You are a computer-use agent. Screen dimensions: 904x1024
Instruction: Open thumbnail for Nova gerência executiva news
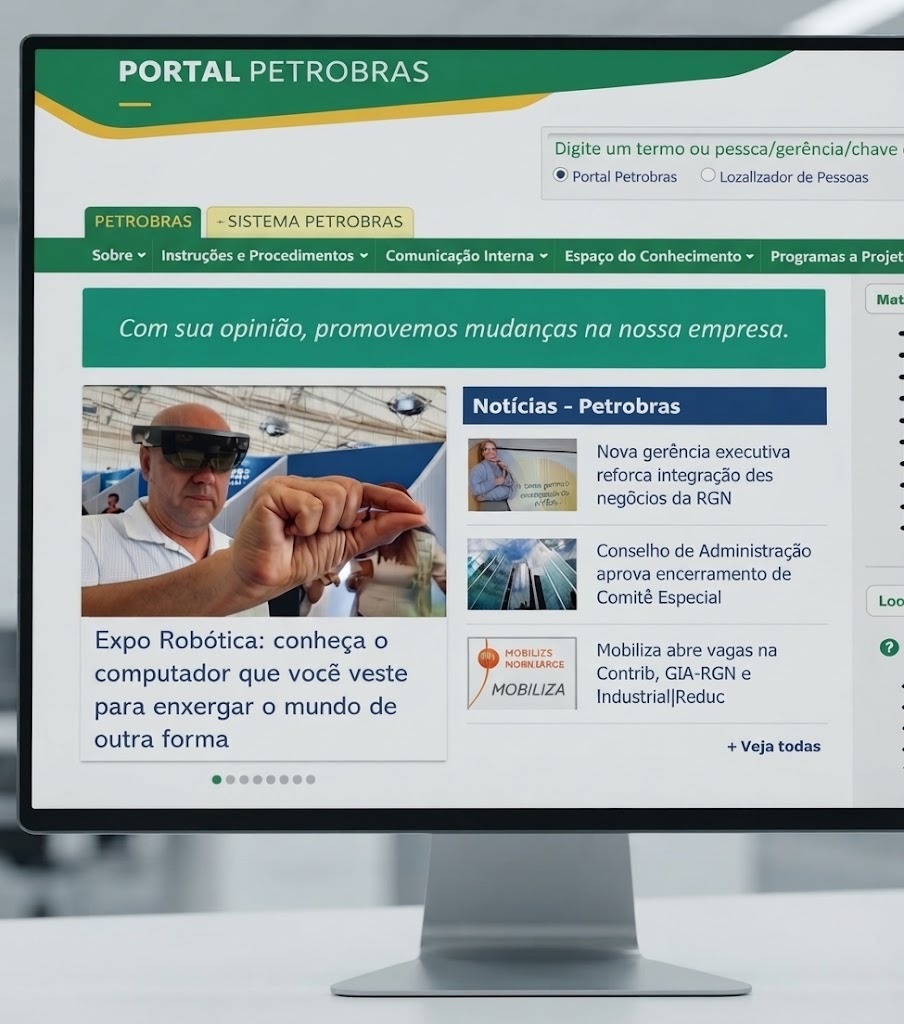tap(522, 475)
